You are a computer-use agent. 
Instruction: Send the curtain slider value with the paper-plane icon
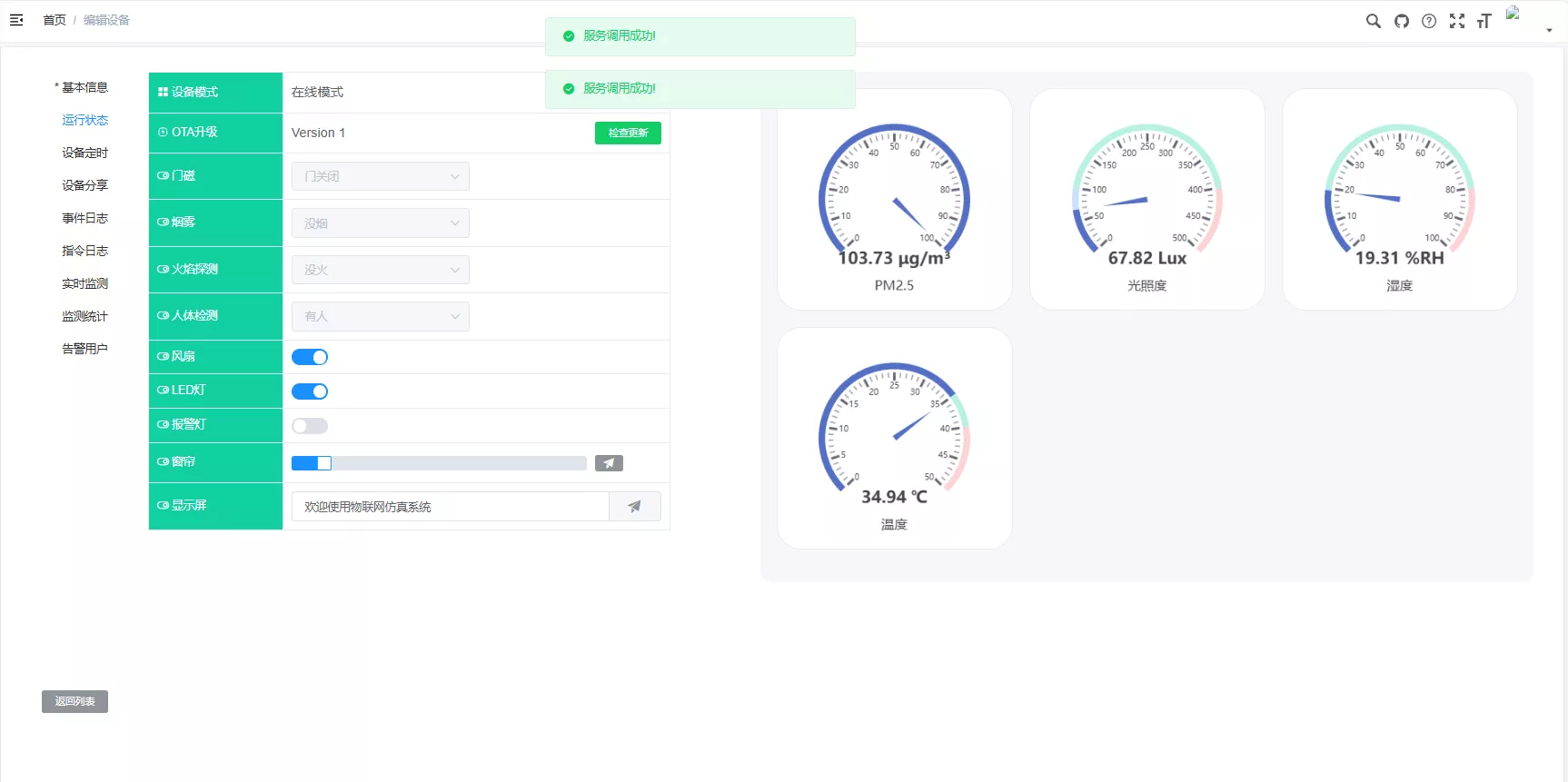tap(609, 463)
